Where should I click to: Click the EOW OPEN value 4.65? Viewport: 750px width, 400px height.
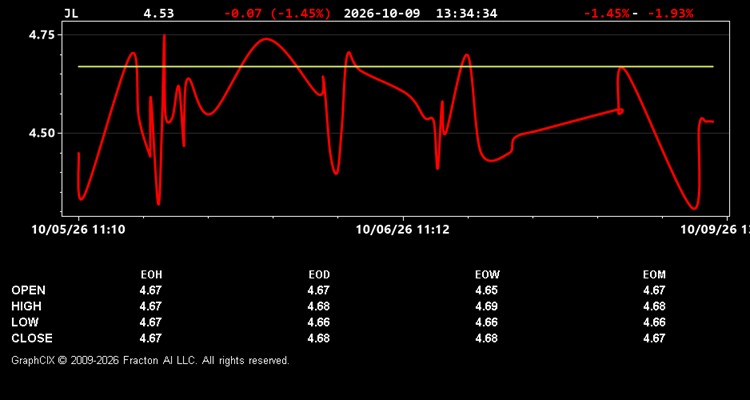pos(486,290)
